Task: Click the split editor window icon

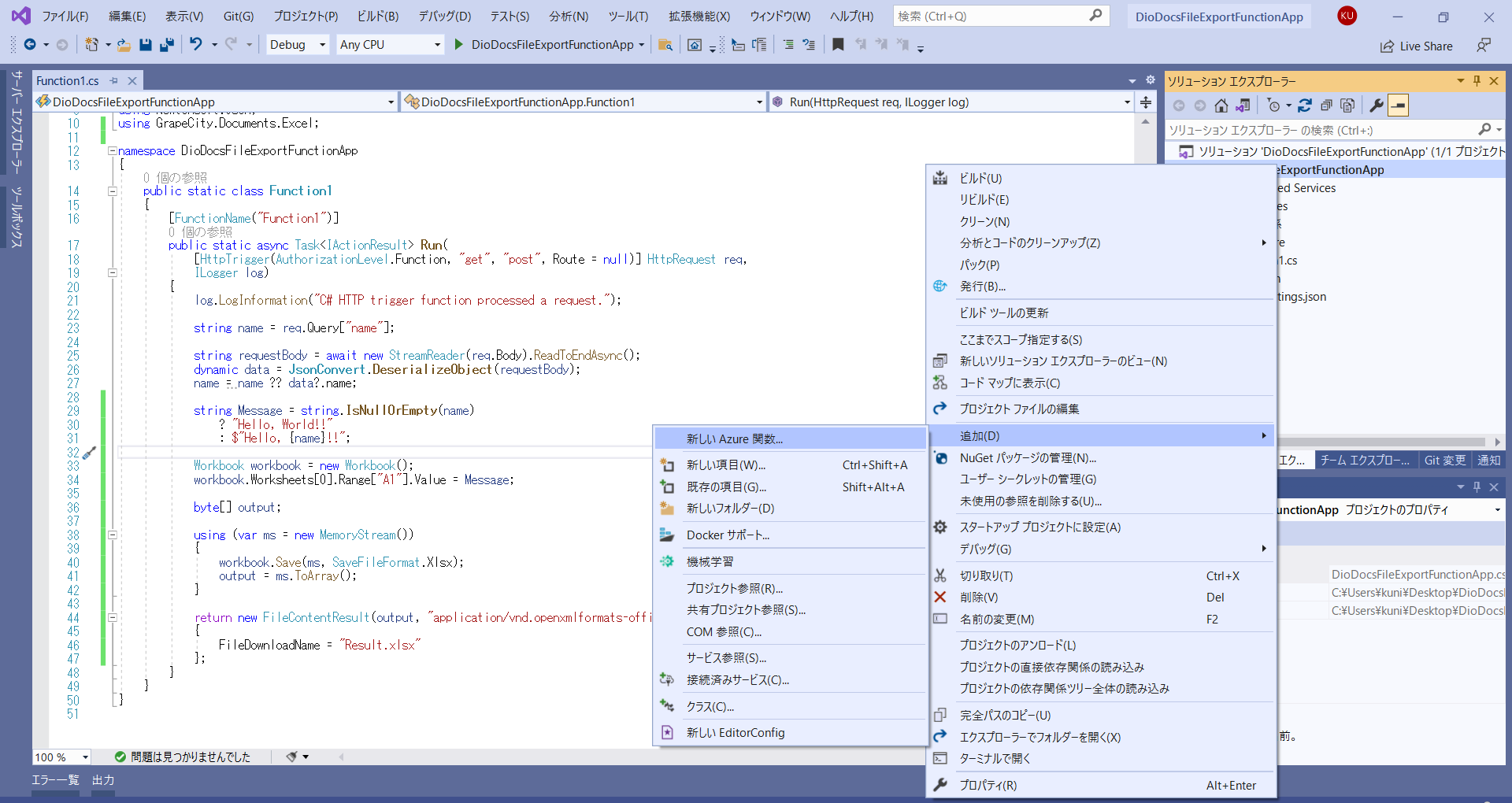Action: 1146,102
